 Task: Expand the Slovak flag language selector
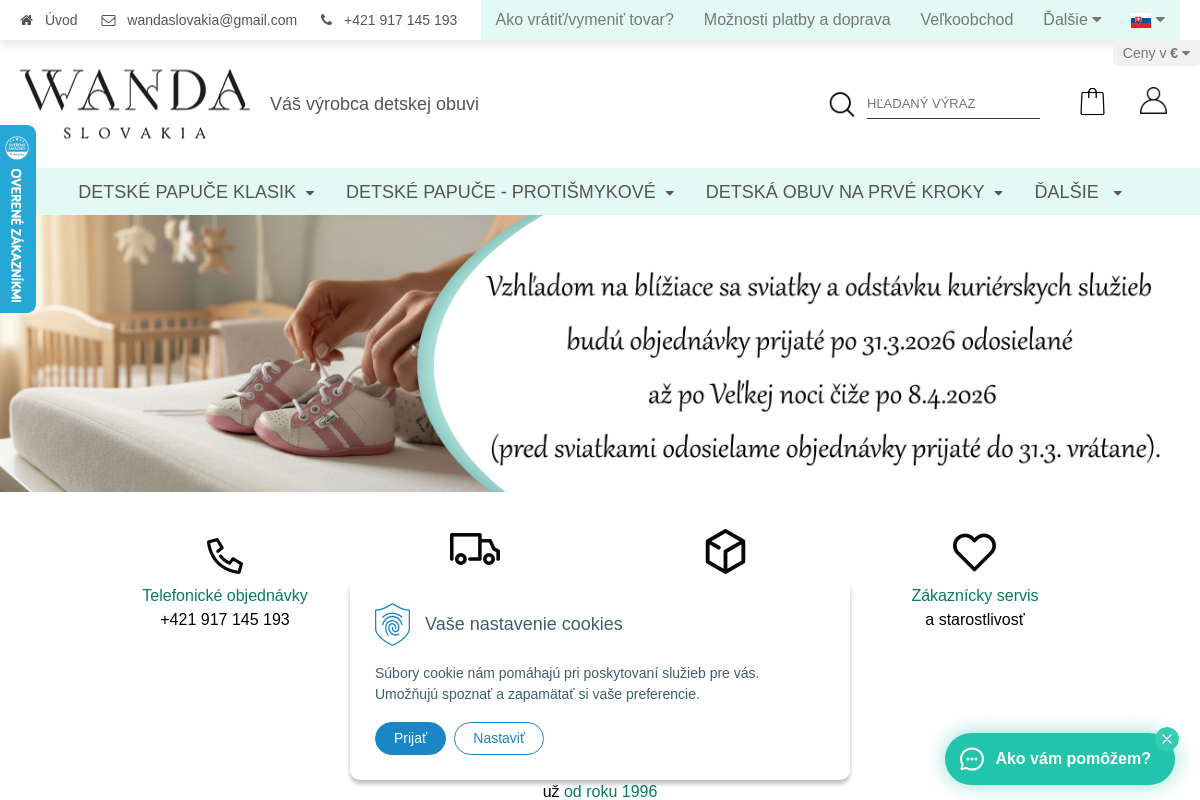coord(1148,20)
